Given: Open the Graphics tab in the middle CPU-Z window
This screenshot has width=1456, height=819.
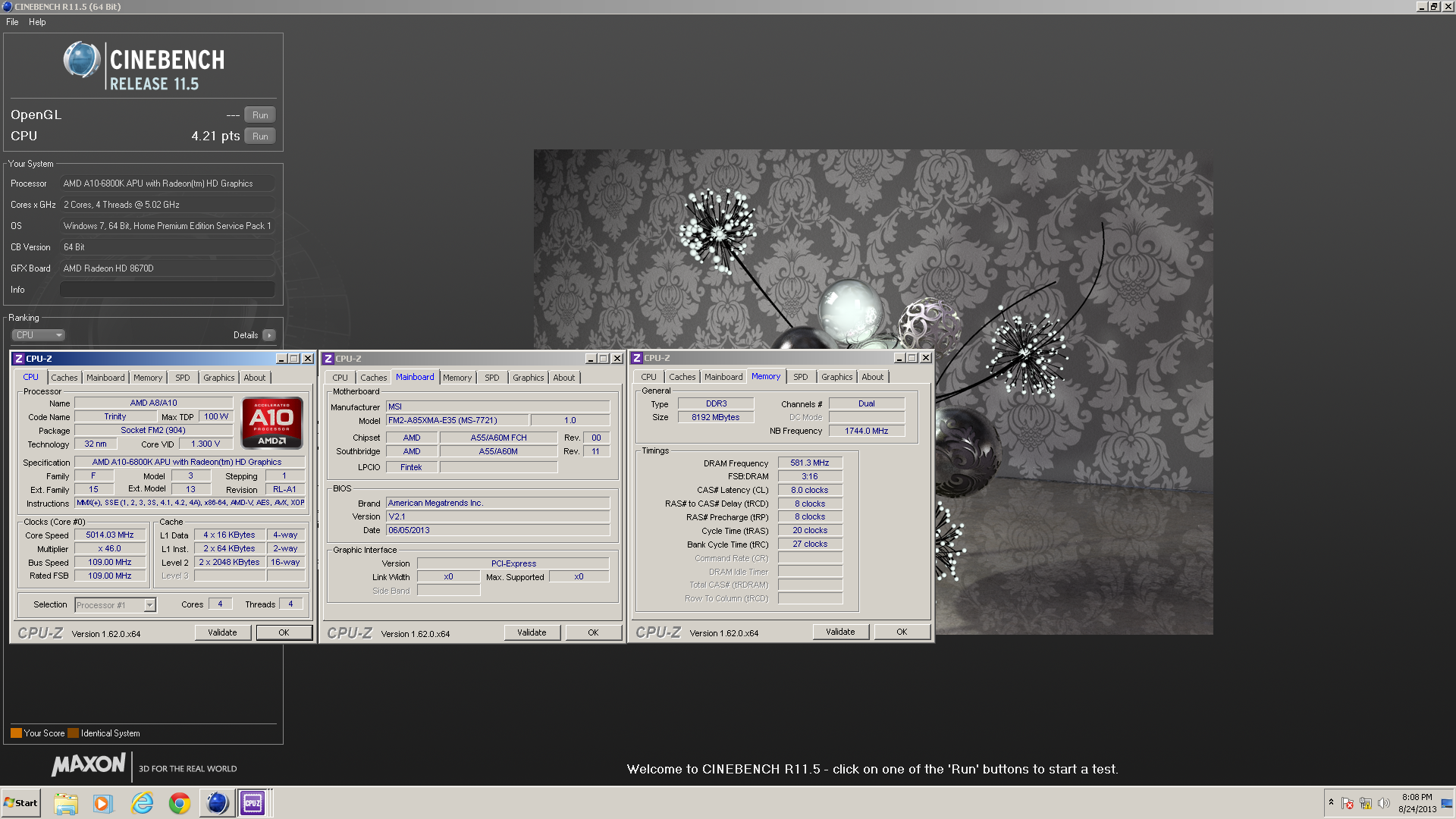Looking at the screenshot, I should click(529, 378).
